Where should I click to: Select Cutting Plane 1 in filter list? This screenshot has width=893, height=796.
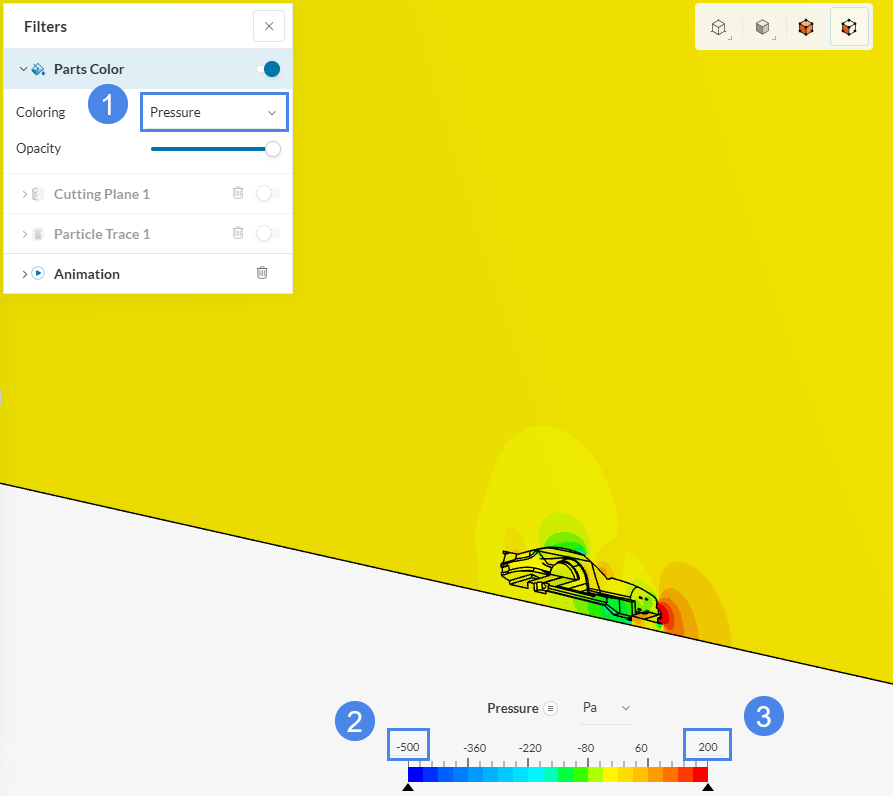101,194
